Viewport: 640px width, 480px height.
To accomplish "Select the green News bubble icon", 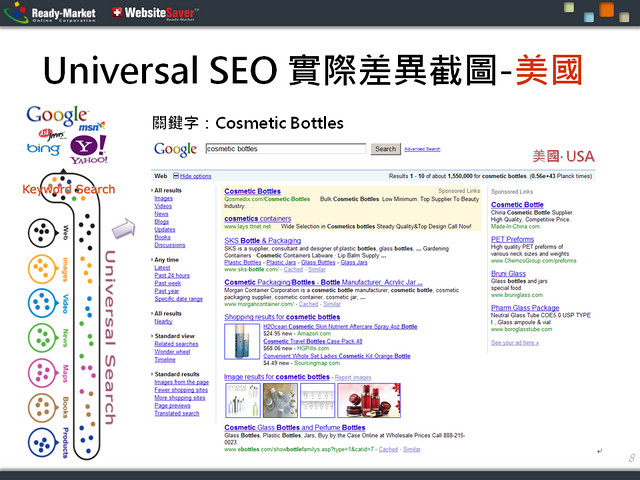I will pos(42,338).
